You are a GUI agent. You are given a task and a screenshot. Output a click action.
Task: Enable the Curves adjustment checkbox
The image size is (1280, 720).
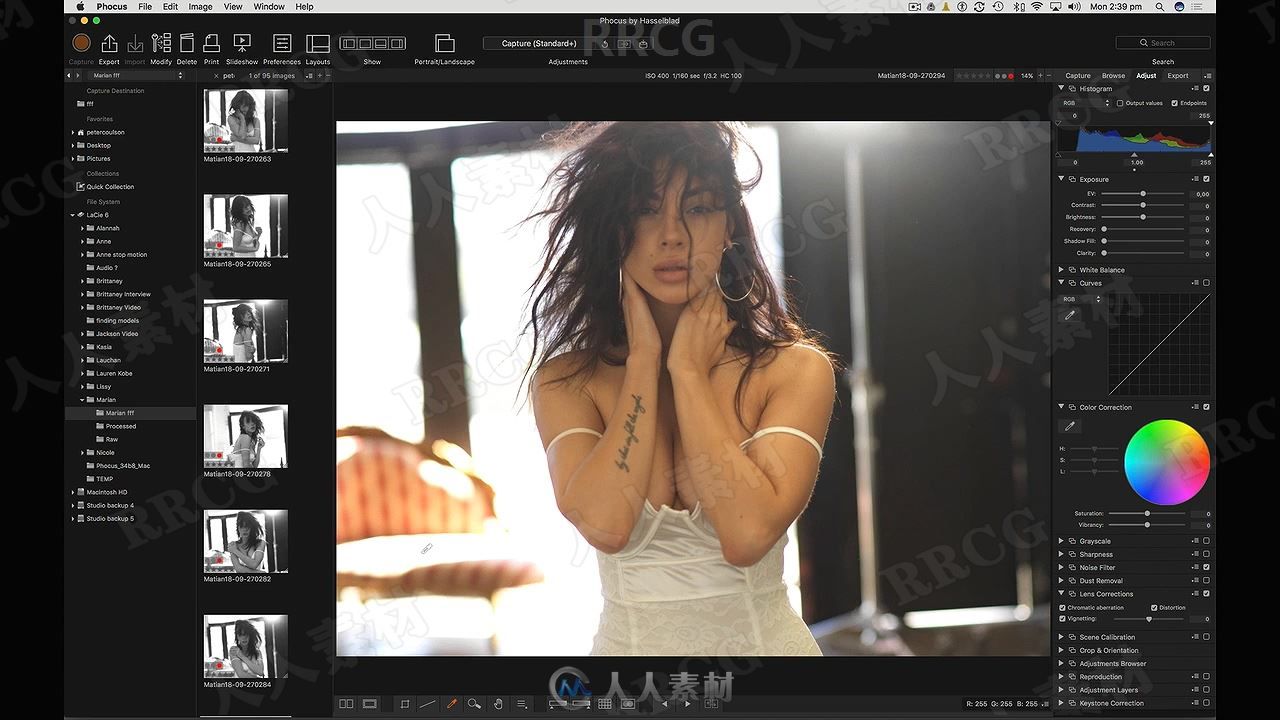pos(1207,283)
